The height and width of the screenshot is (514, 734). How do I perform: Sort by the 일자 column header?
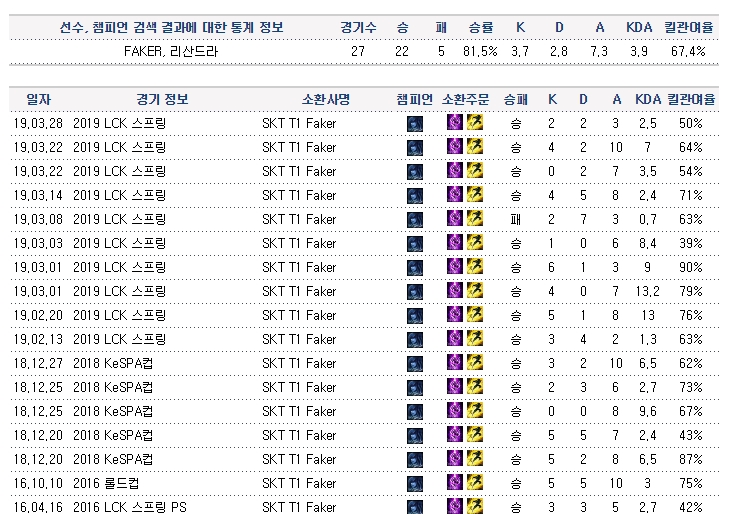(38, 99)
